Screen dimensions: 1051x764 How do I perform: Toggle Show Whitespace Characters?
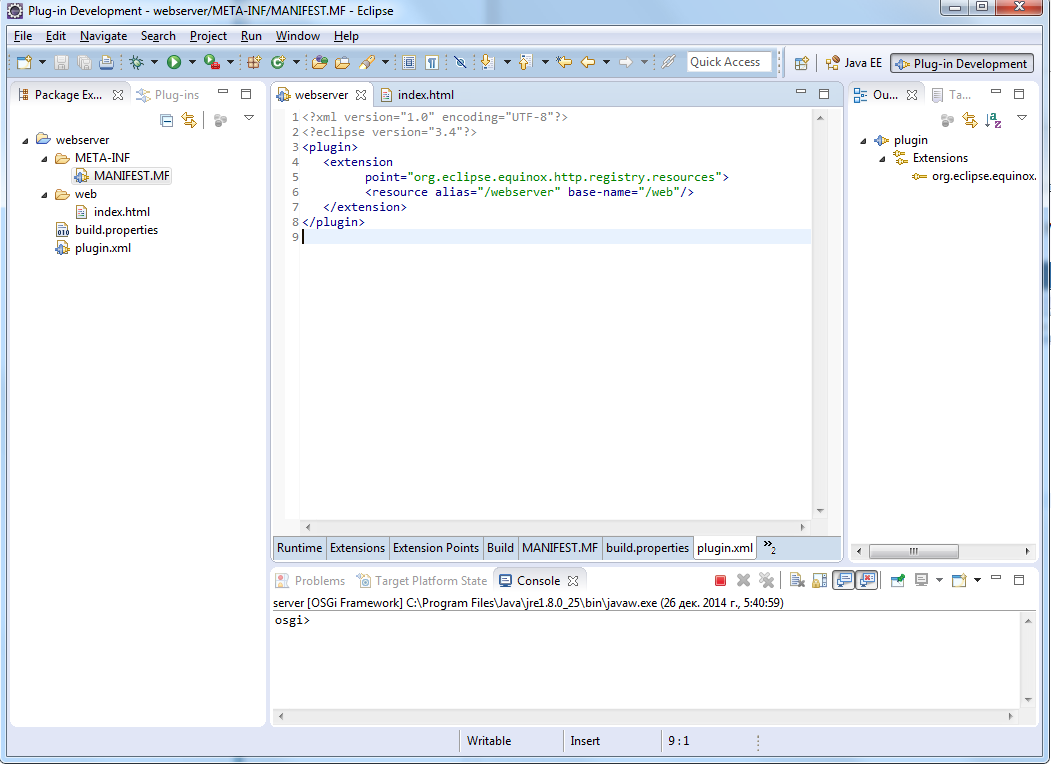[x=432, y=62]
